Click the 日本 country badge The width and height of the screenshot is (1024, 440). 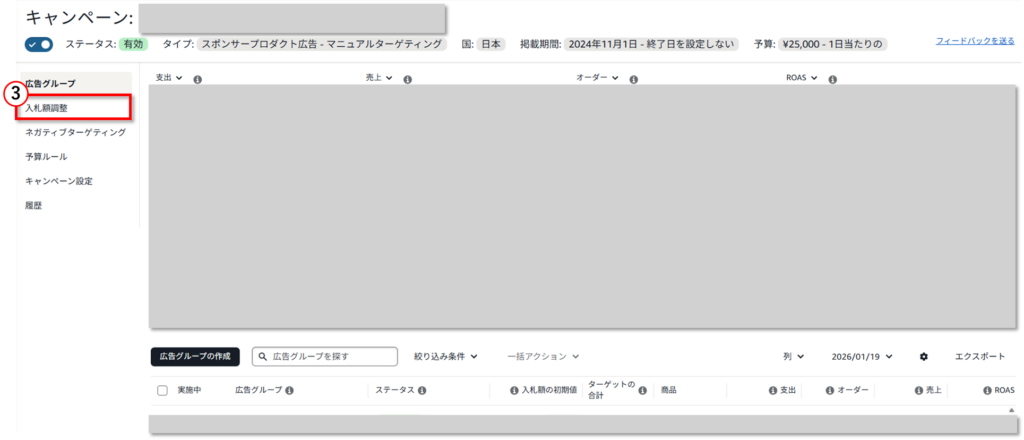[x=490, y=44]
